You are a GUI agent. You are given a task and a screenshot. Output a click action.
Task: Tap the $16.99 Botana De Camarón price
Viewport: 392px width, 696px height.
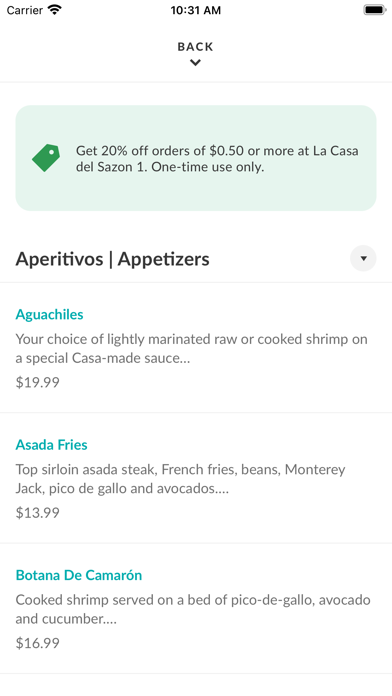37,643
